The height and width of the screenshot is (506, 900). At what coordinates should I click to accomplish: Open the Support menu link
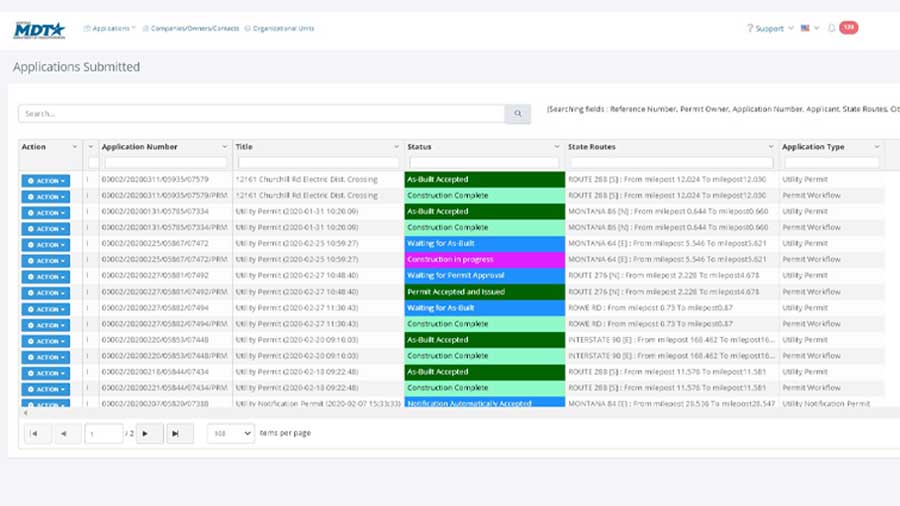click(x=770, y=28)
